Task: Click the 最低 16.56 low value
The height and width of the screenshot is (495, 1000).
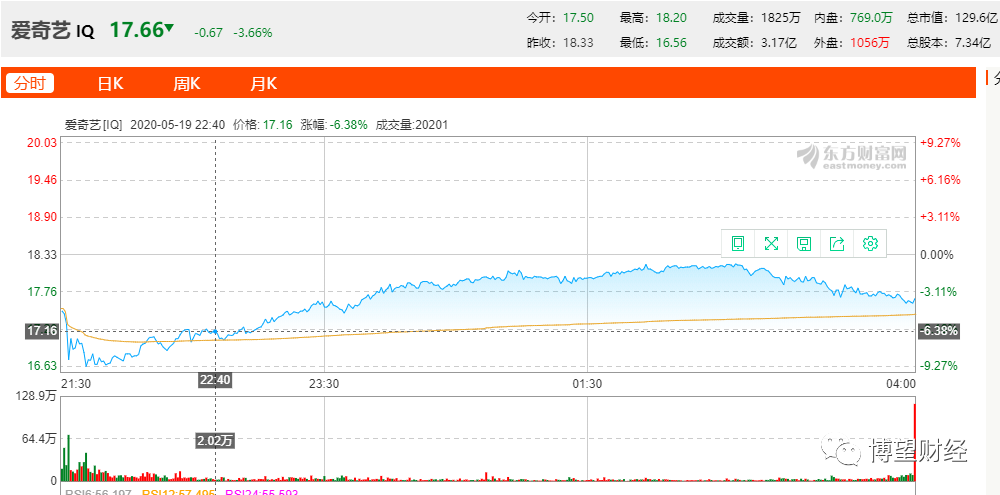Action: [671, 43]
